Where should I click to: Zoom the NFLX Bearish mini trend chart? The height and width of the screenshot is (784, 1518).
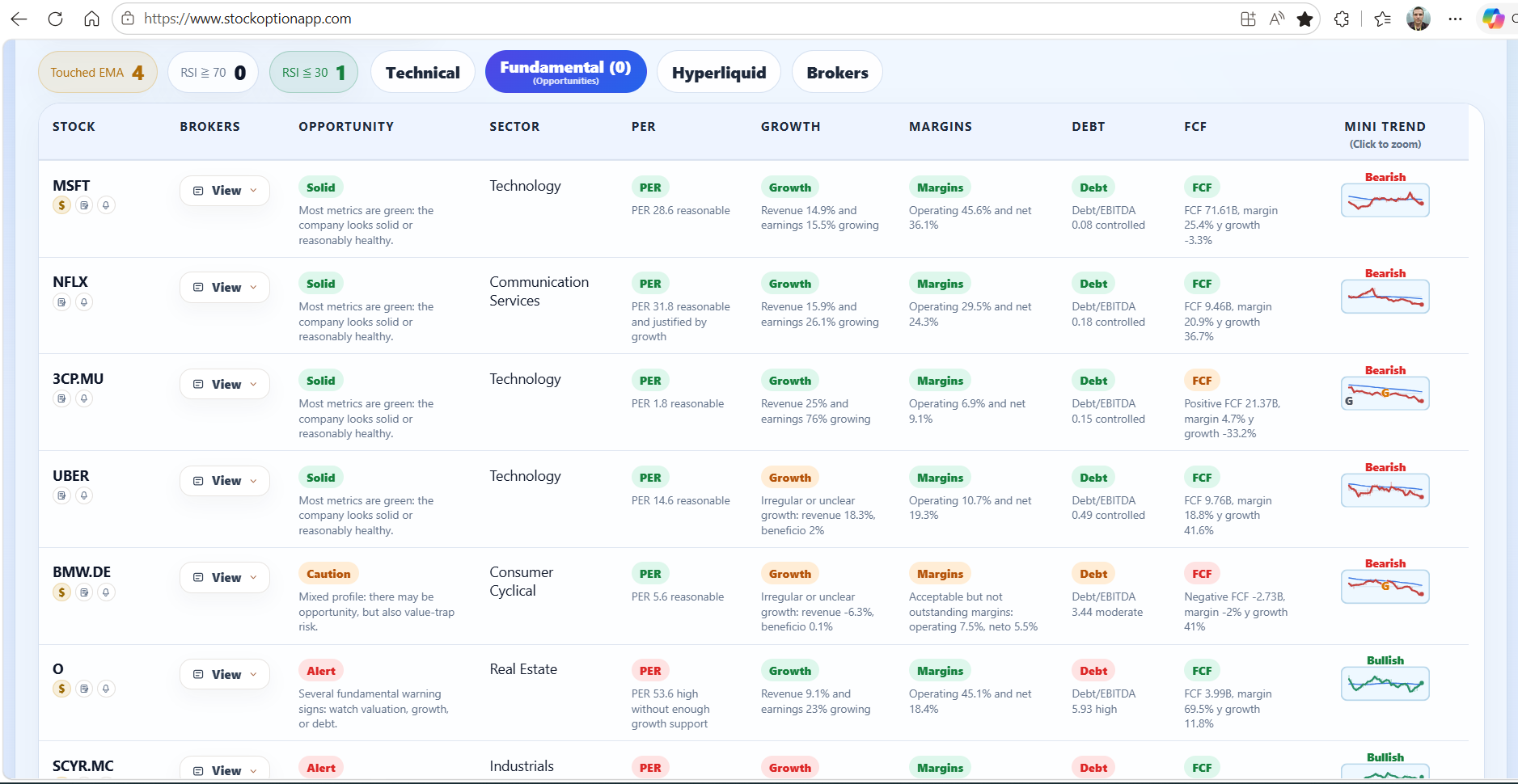pos(1385,297)
